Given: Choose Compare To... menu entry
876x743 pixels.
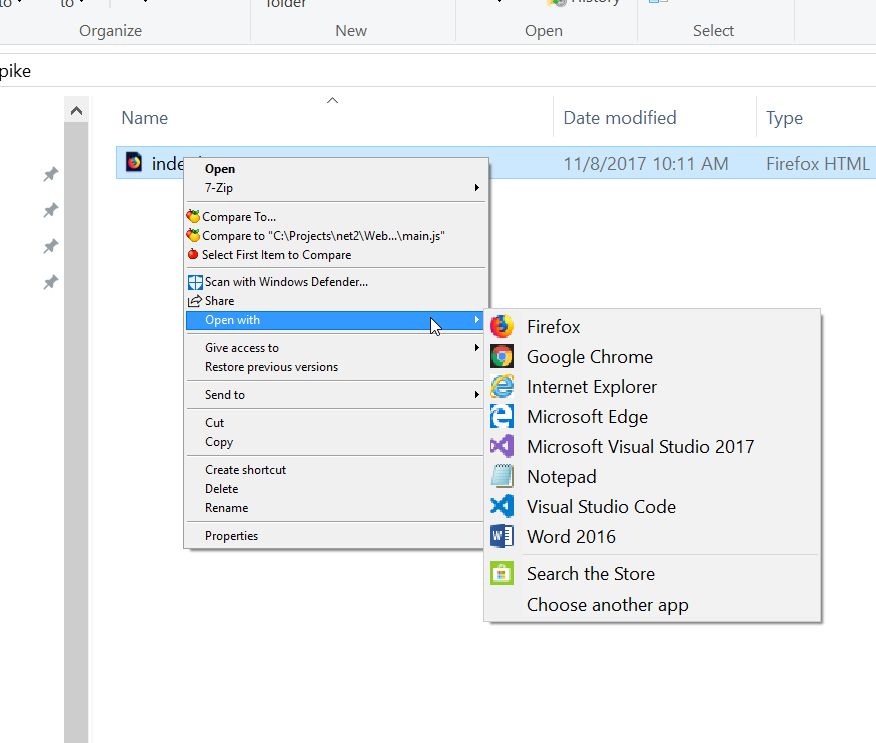Looking at the screenshot, I should pyautogui.click(x=335, y=216).
